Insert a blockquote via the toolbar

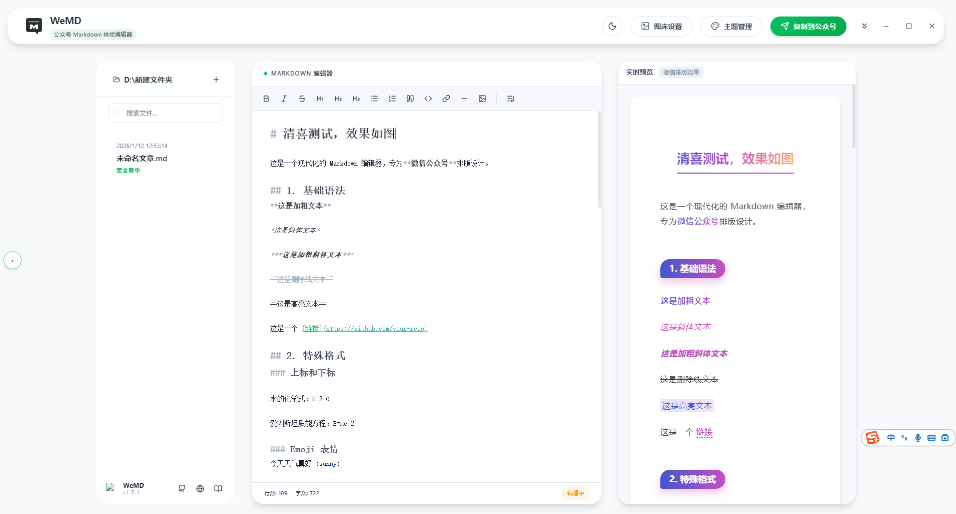(x=410, y=98)
